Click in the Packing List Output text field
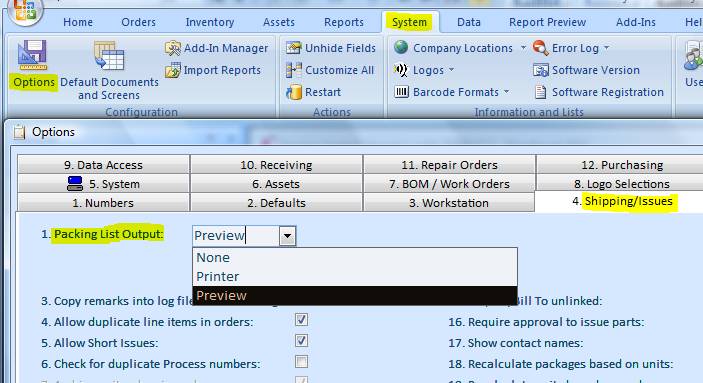 236,236
